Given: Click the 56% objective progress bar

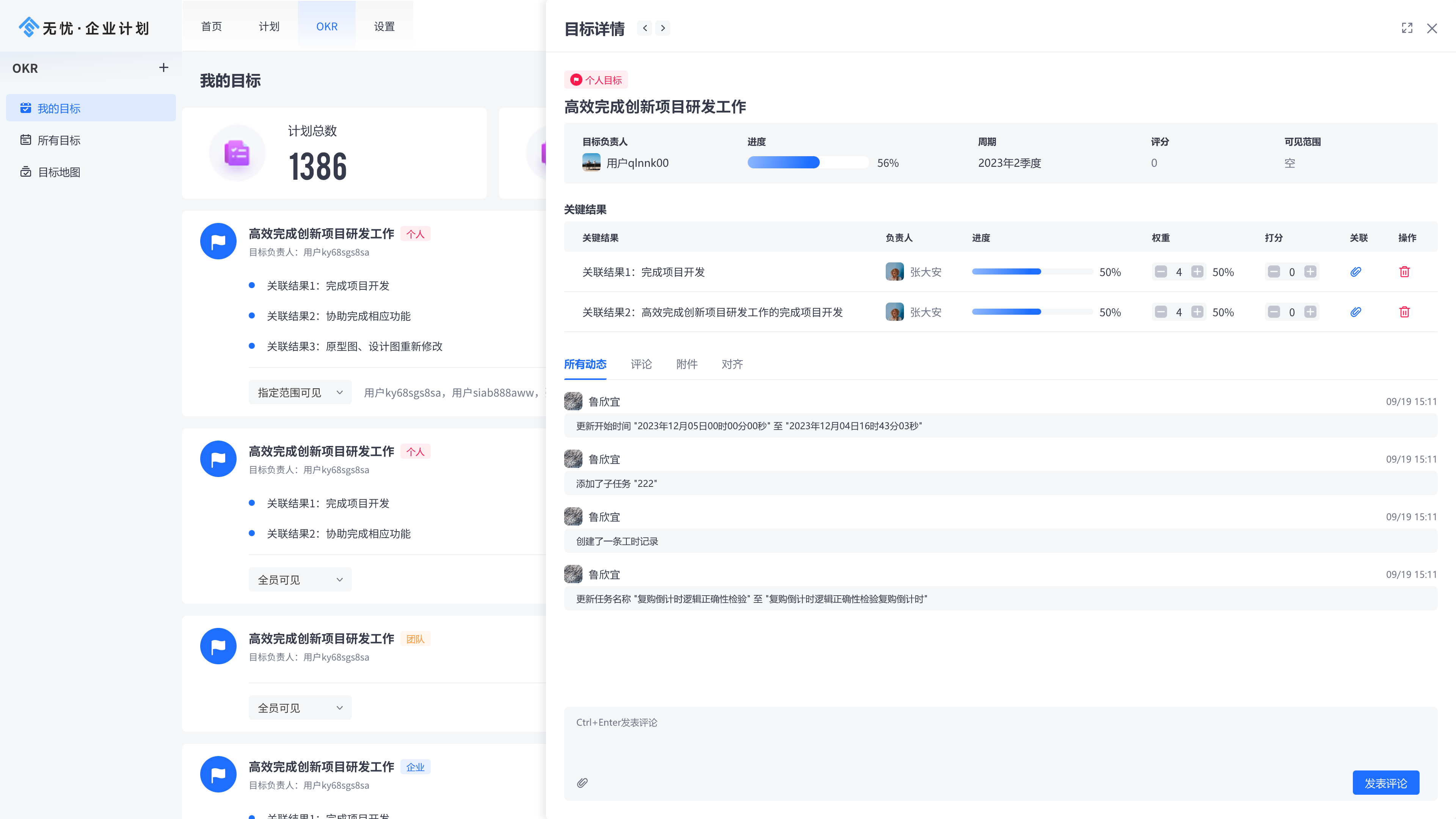Looking at the screenshot, I should 807,163.
